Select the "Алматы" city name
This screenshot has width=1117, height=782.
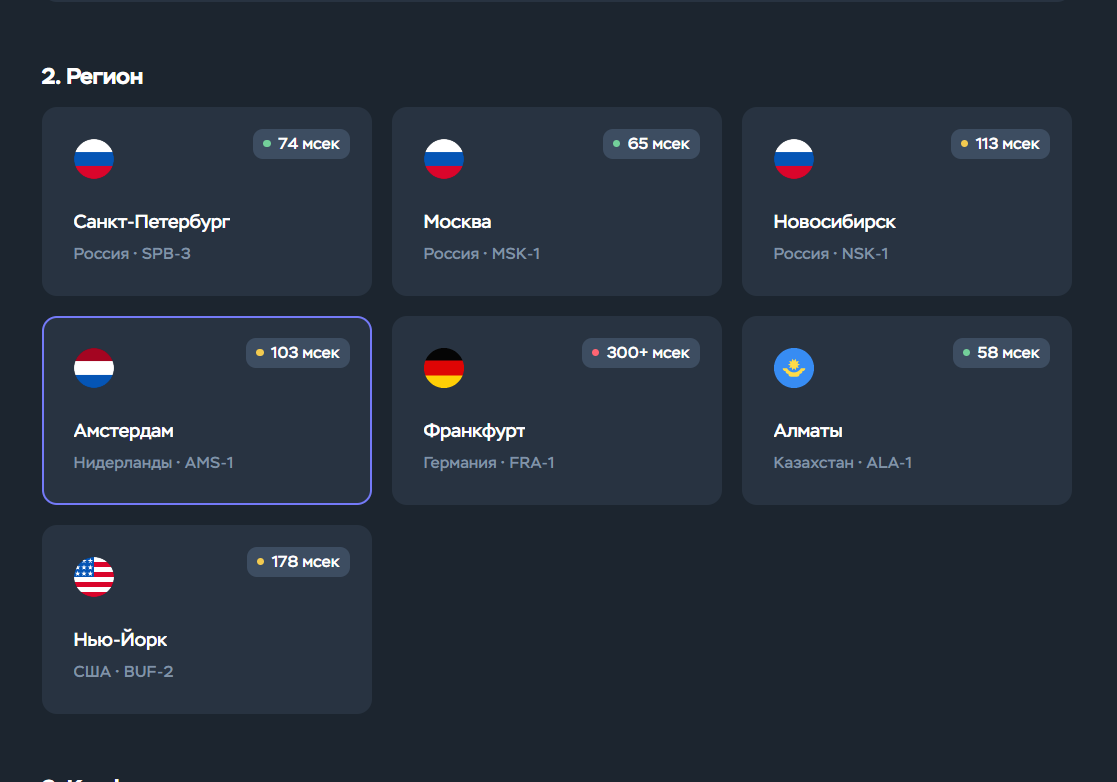808,431
